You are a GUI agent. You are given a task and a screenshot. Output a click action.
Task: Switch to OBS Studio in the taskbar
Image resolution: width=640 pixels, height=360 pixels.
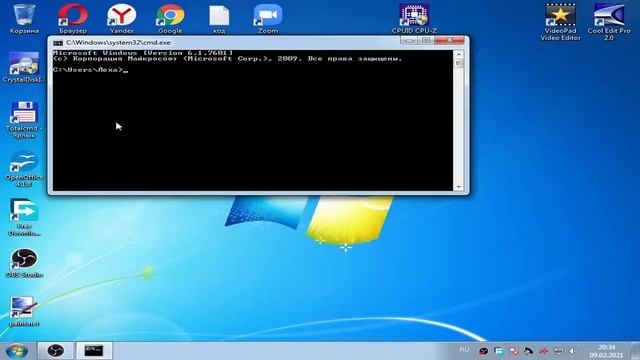click(56, 351)
